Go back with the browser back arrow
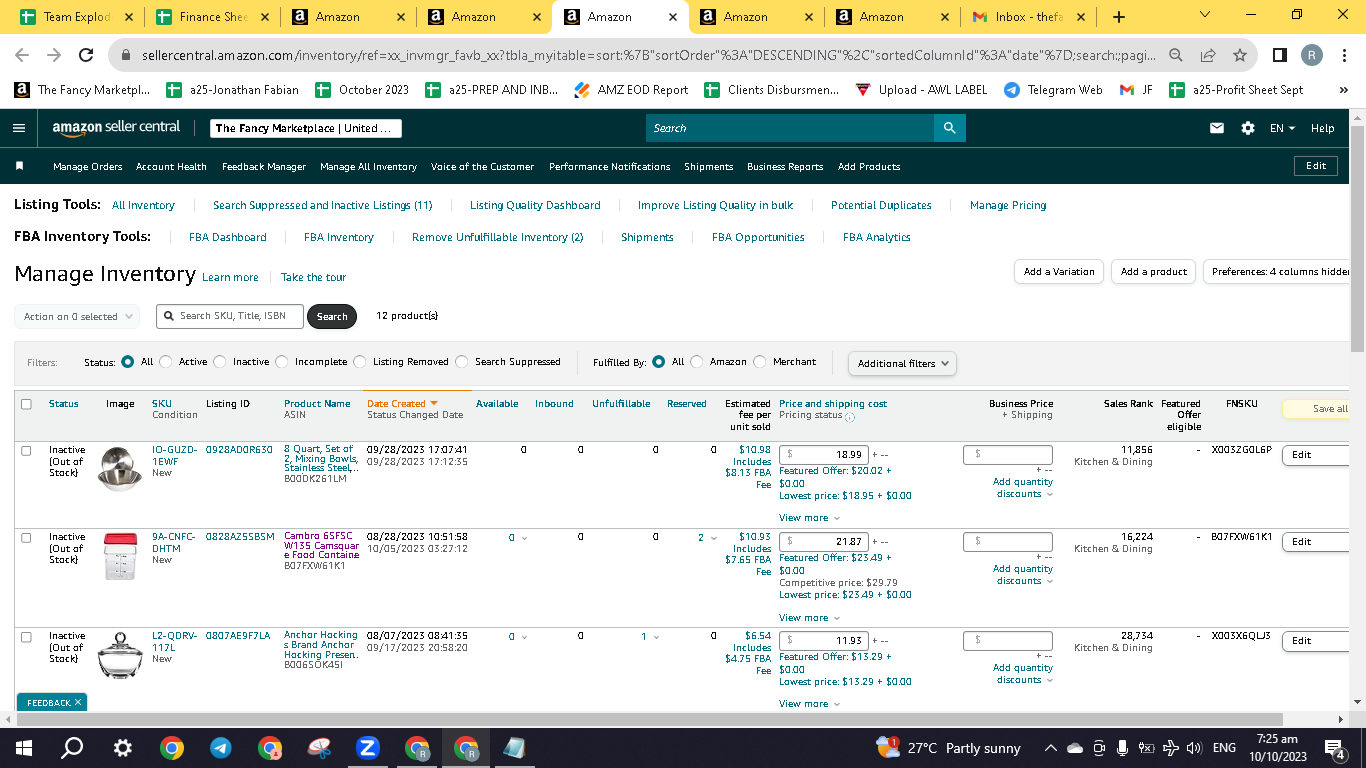 [x=22, y=55]
